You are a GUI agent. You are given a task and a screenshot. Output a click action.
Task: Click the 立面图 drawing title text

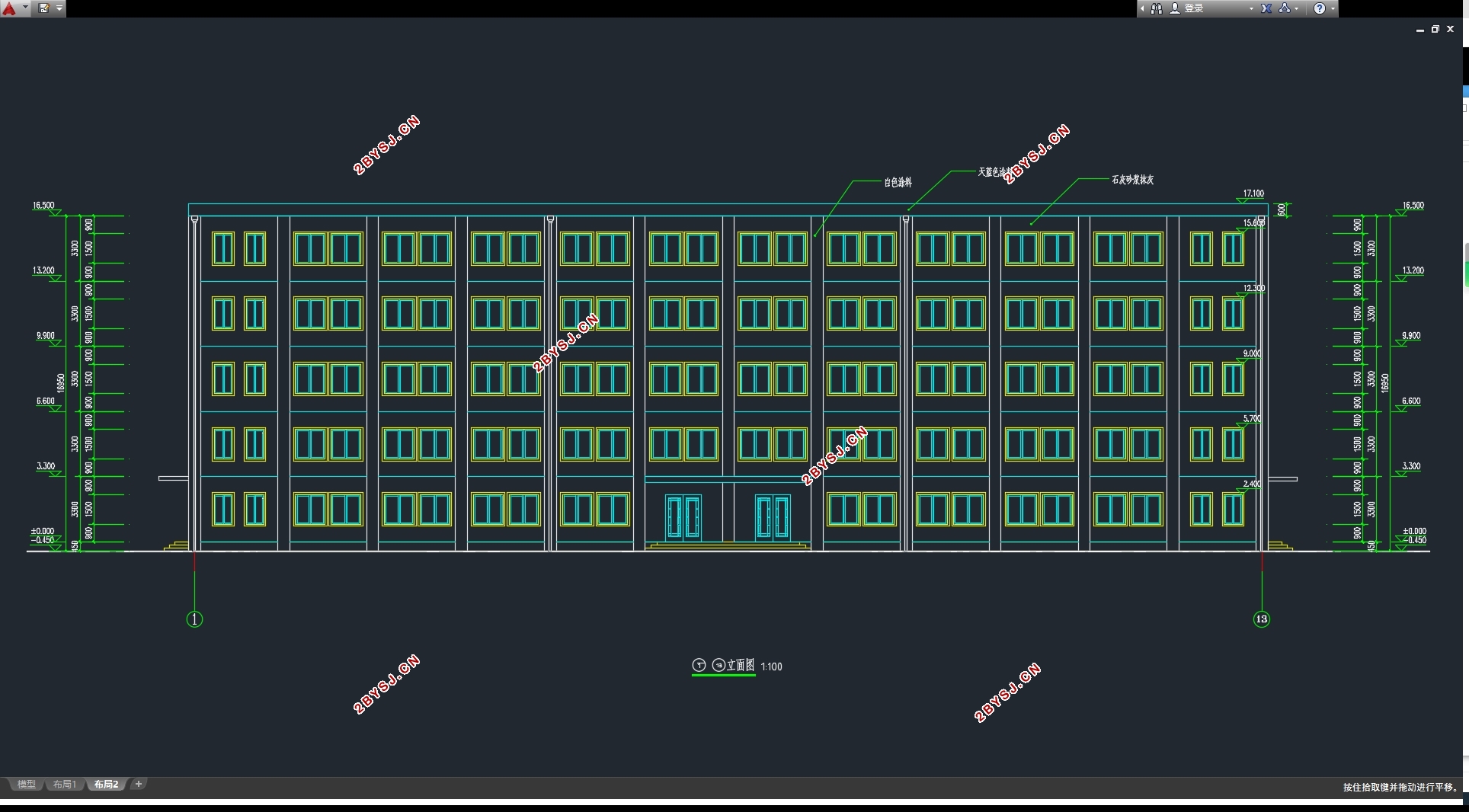tap(741, 665)
